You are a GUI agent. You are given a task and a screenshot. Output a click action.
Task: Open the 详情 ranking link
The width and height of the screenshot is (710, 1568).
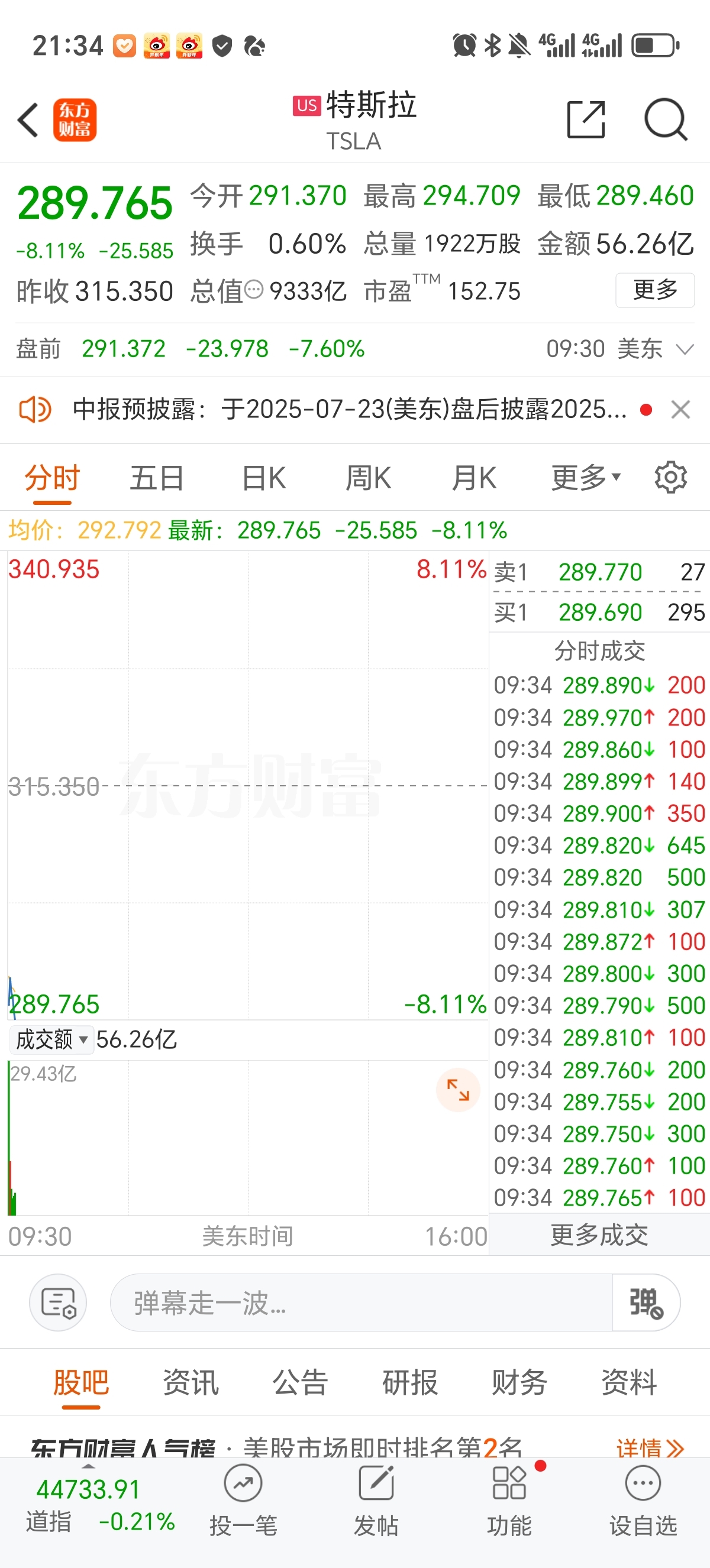(x=650, y=1447)
